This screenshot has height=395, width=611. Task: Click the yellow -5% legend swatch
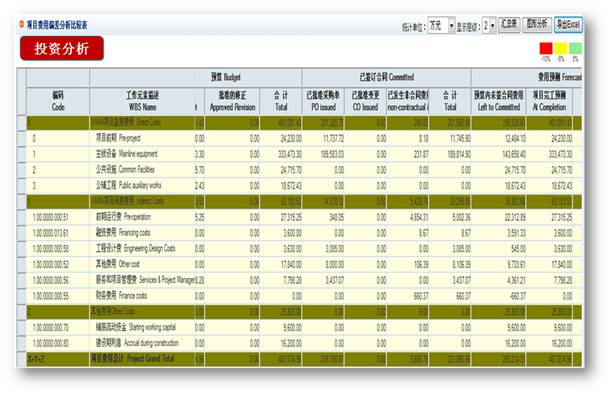(561, 48)
